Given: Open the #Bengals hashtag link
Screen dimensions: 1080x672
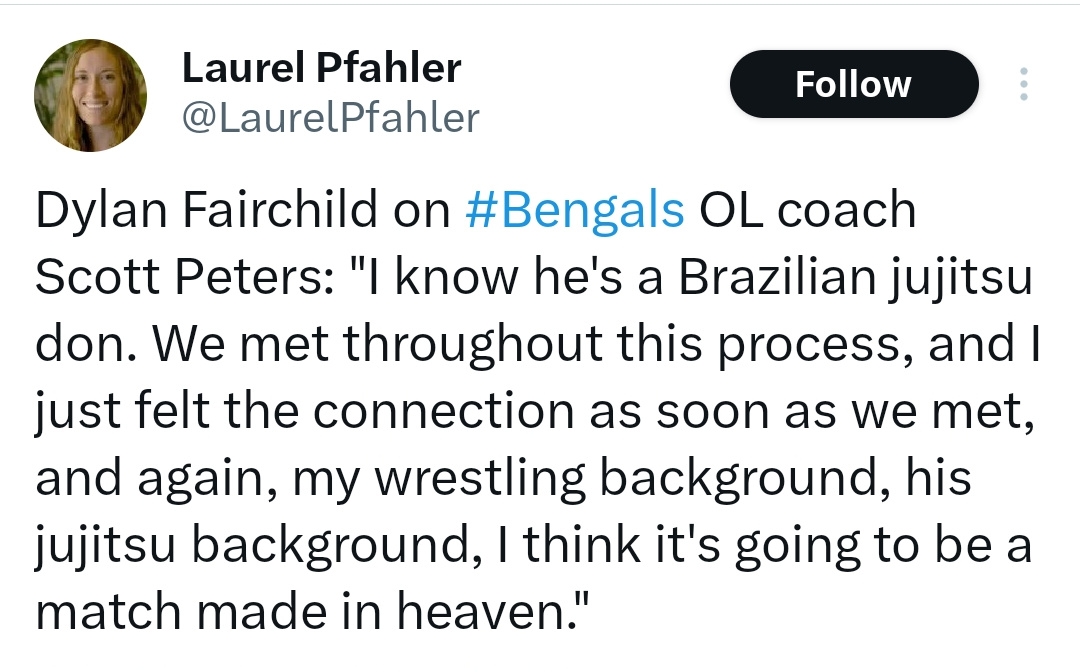Looking at the screenshot, I should click(x=574, y=210).
